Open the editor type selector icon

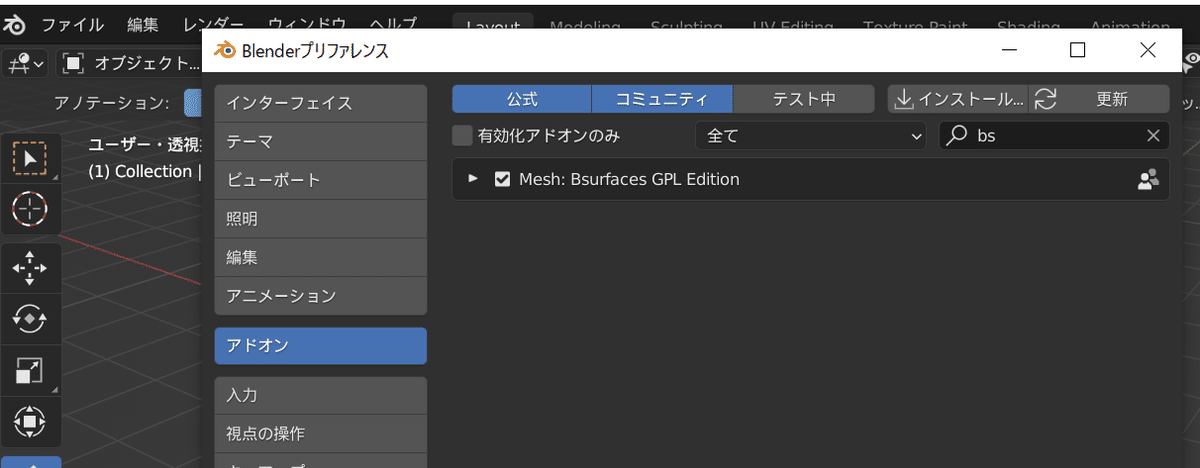pos(26,63)
